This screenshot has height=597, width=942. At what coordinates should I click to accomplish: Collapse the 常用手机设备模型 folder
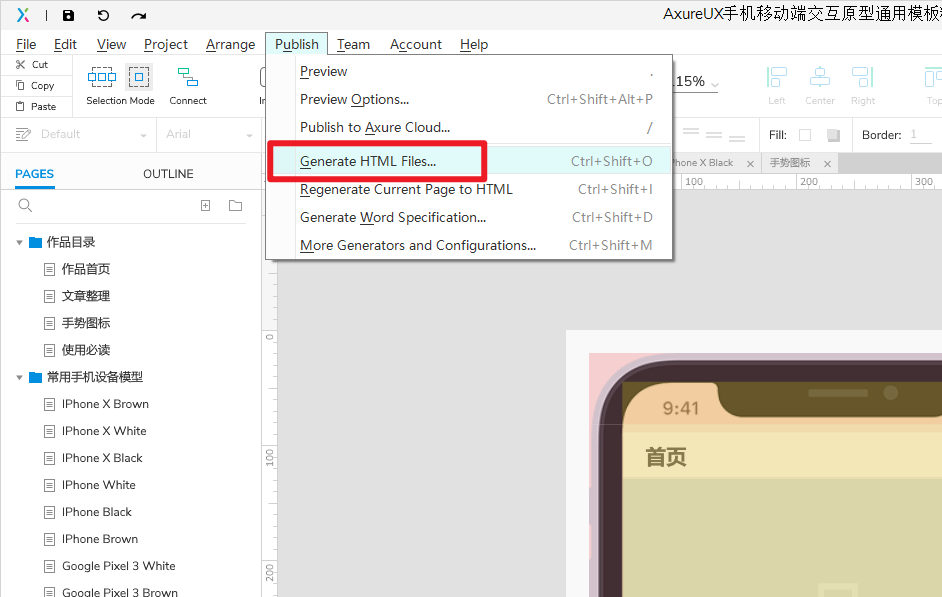tap(18, 377)
